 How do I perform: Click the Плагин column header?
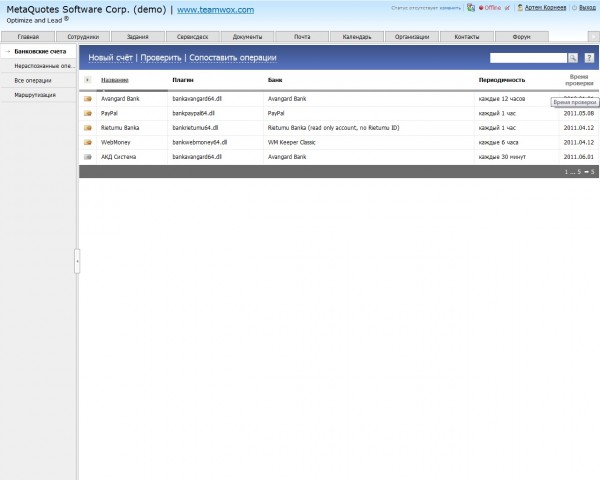(183, 80)
